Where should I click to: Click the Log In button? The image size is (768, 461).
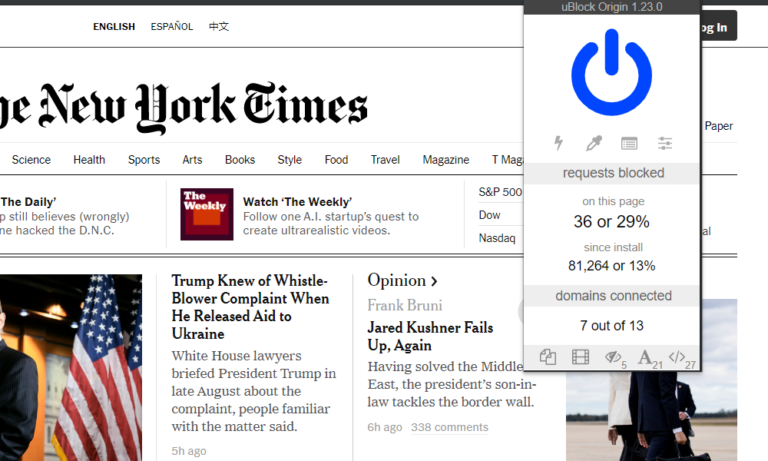(x=718, y=27)
